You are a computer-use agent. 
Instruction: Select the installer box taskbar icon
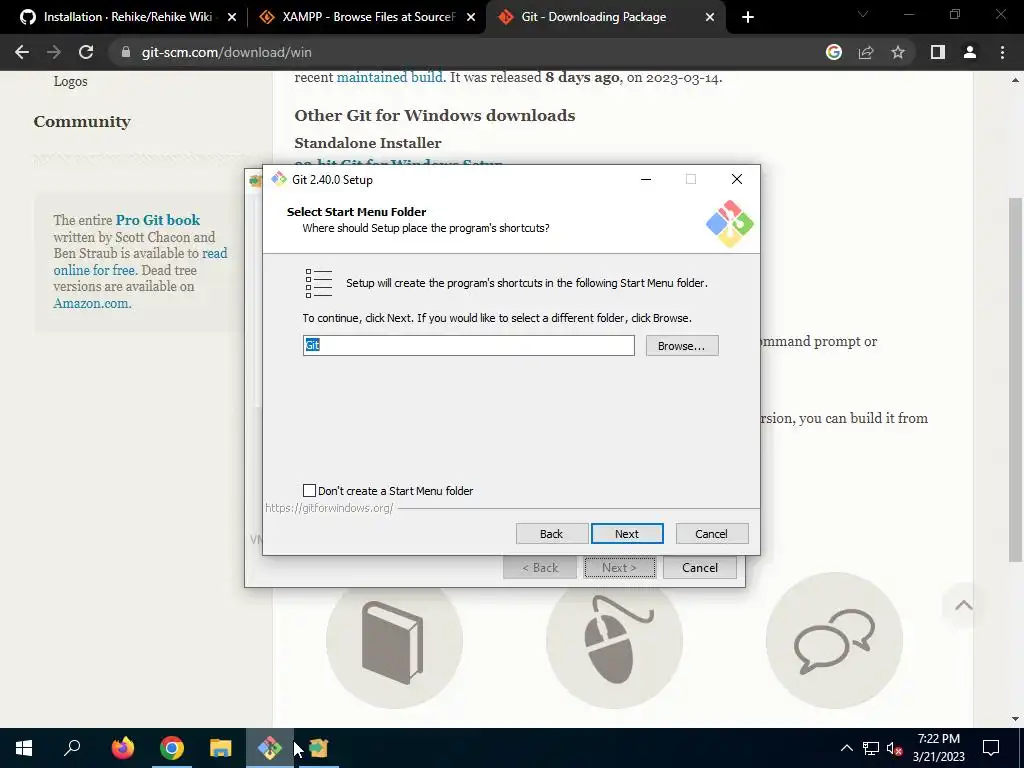point(319,748)
